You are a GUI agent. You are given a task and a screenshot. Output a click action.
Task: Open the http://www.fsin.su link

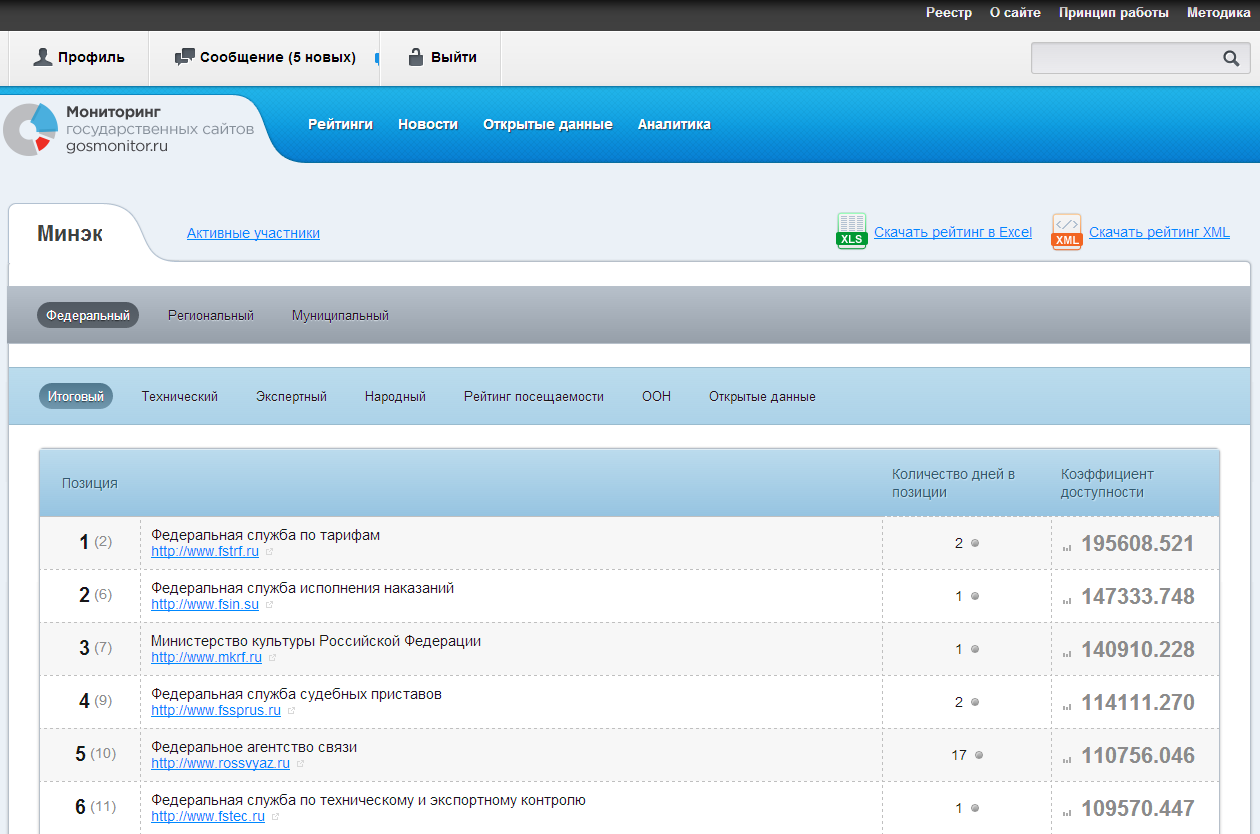coord(205,604)
